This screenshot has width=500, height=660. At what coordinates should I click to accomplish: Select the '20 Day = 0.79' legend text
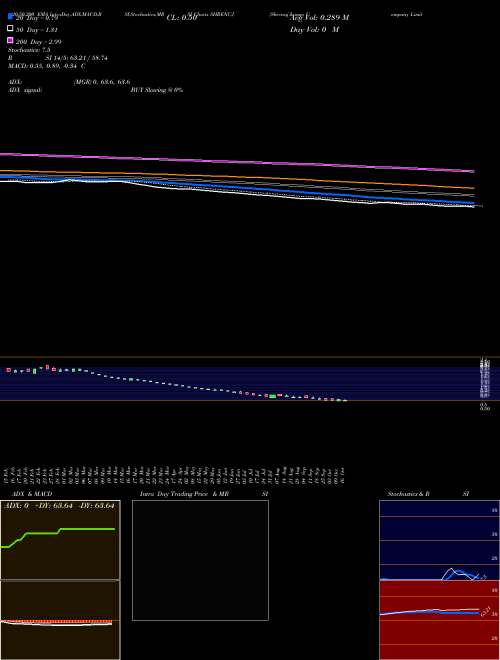pyautogui.click(x=37, y=18)
